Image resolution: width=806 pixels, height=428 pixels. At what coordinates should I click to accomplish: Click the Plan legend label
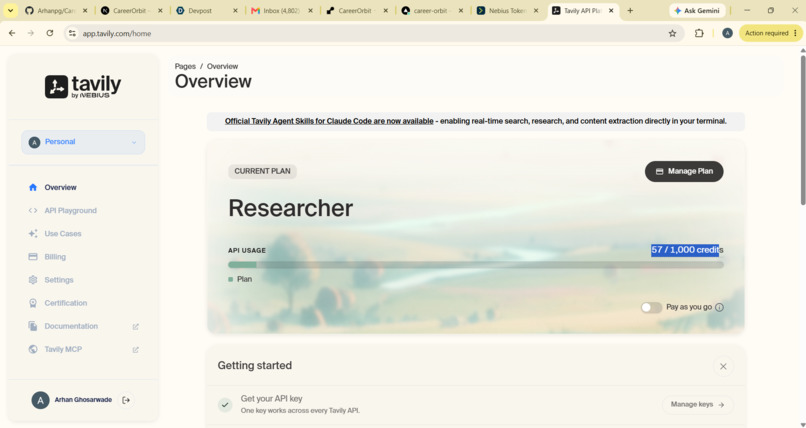[244, 280]
